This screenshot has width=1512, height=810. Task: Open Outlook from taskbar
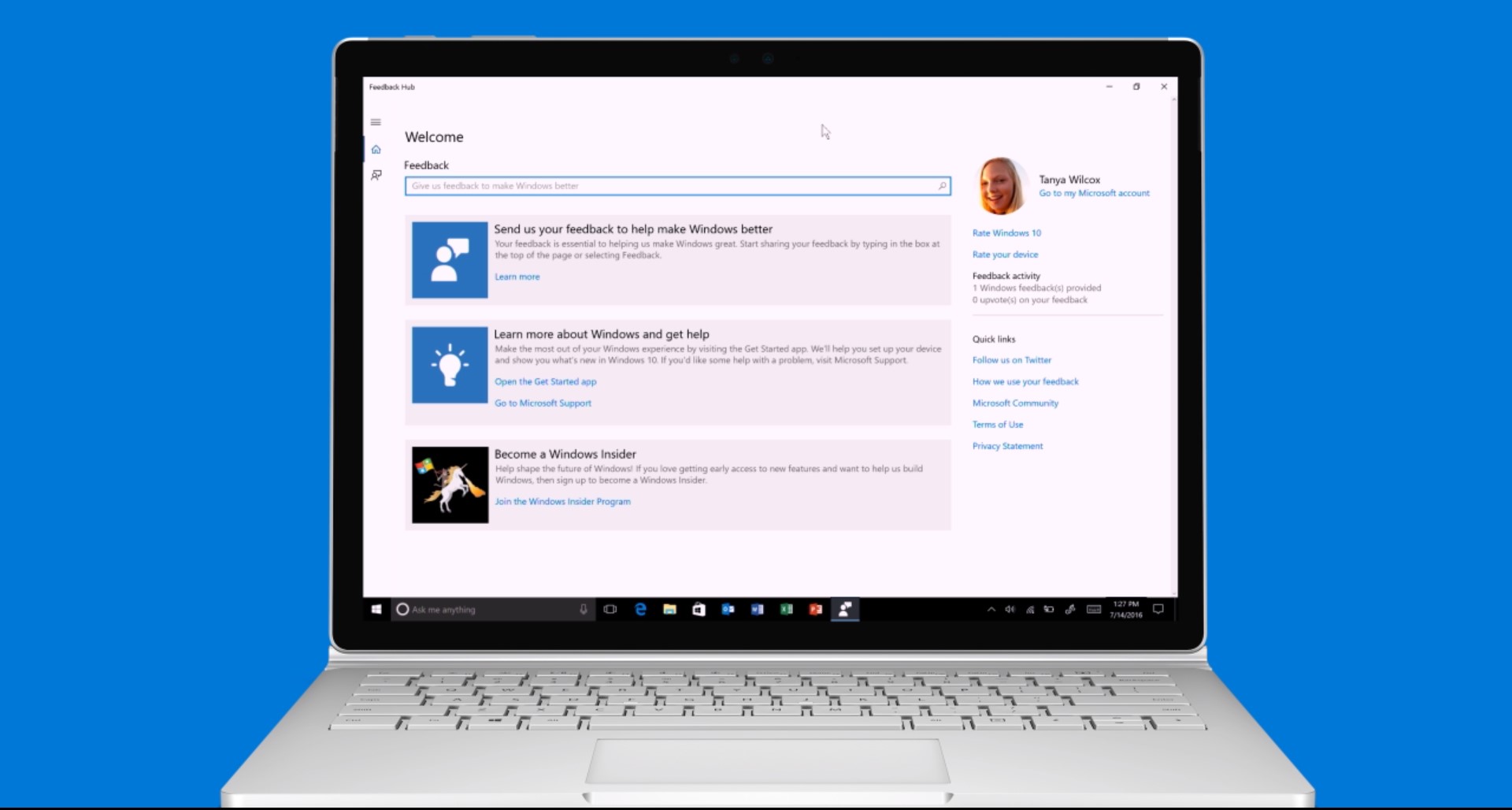[728, 609]
